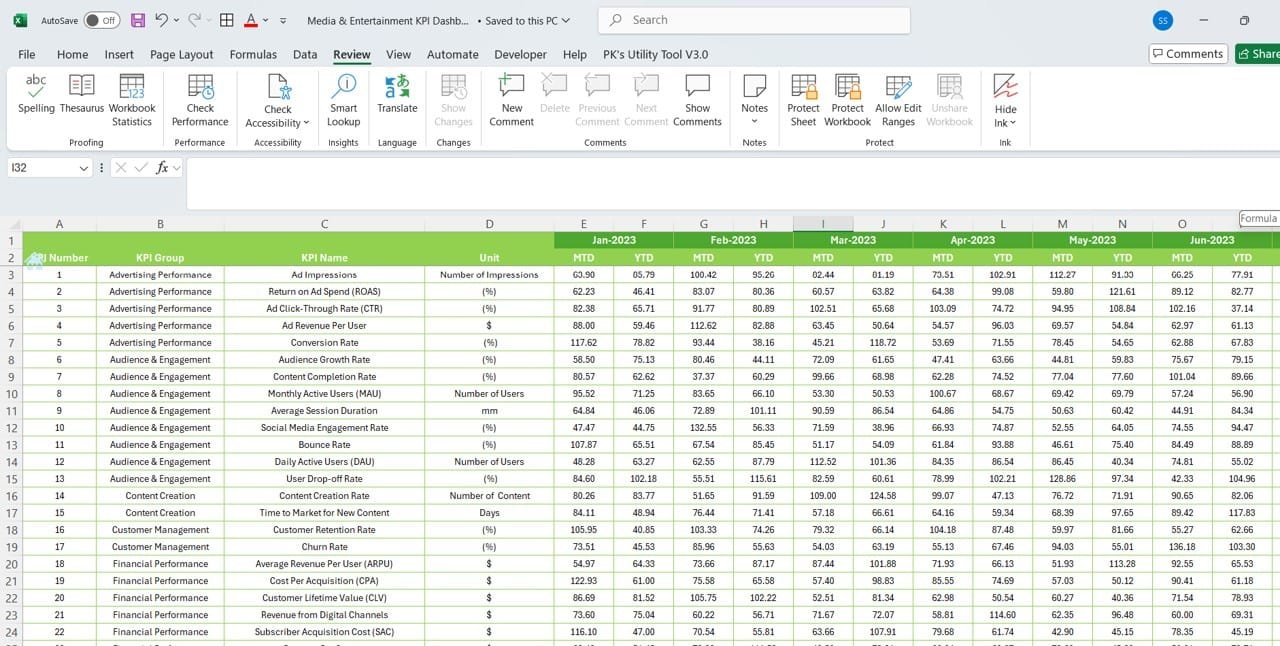Toggle the AutoSave switch
The width and height of the screenshot is (1280, 646).
(x=101, y=20)
